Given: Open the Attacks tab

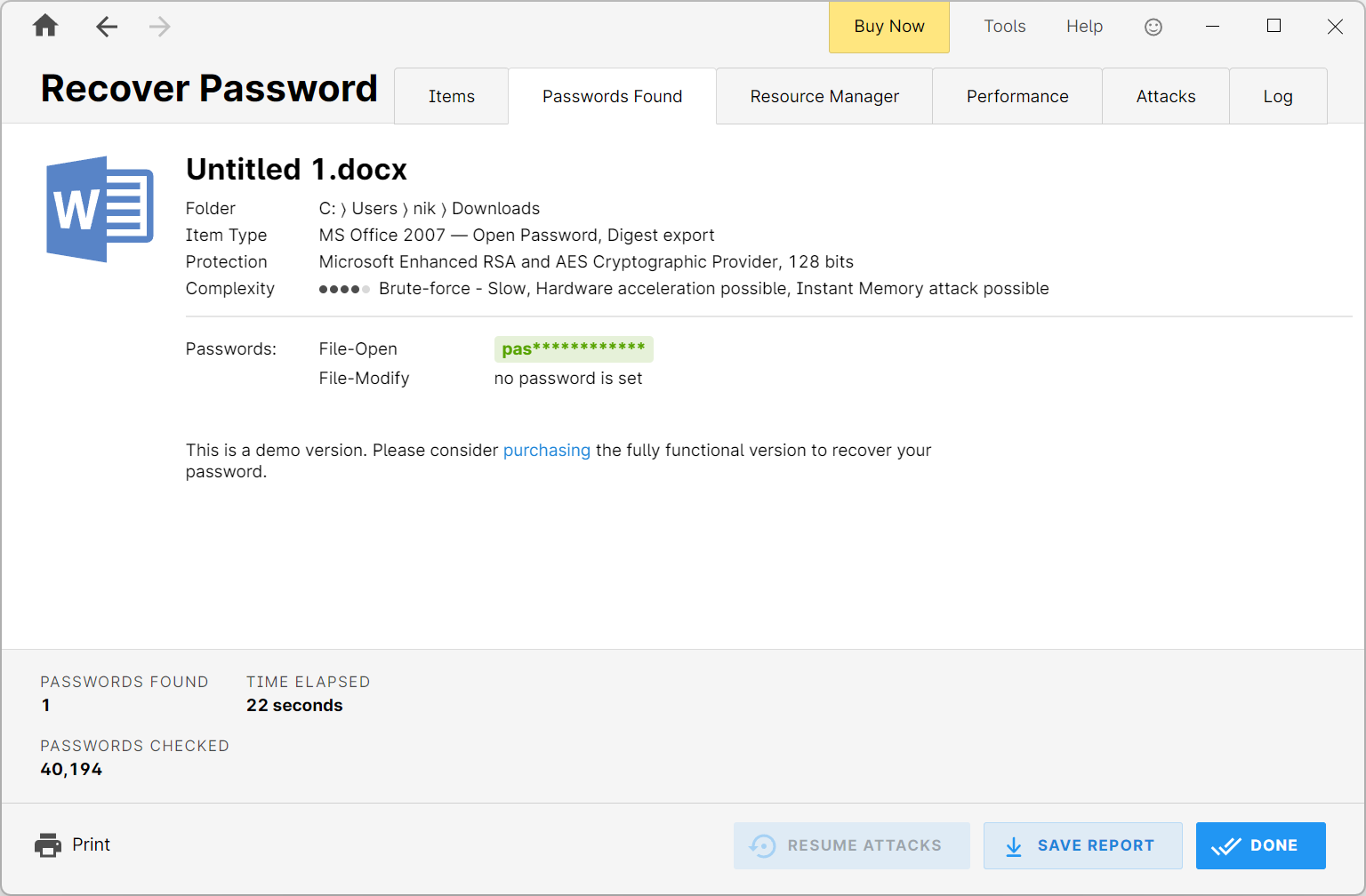Looking at the screenshot, I should (x=1166, y=96).
